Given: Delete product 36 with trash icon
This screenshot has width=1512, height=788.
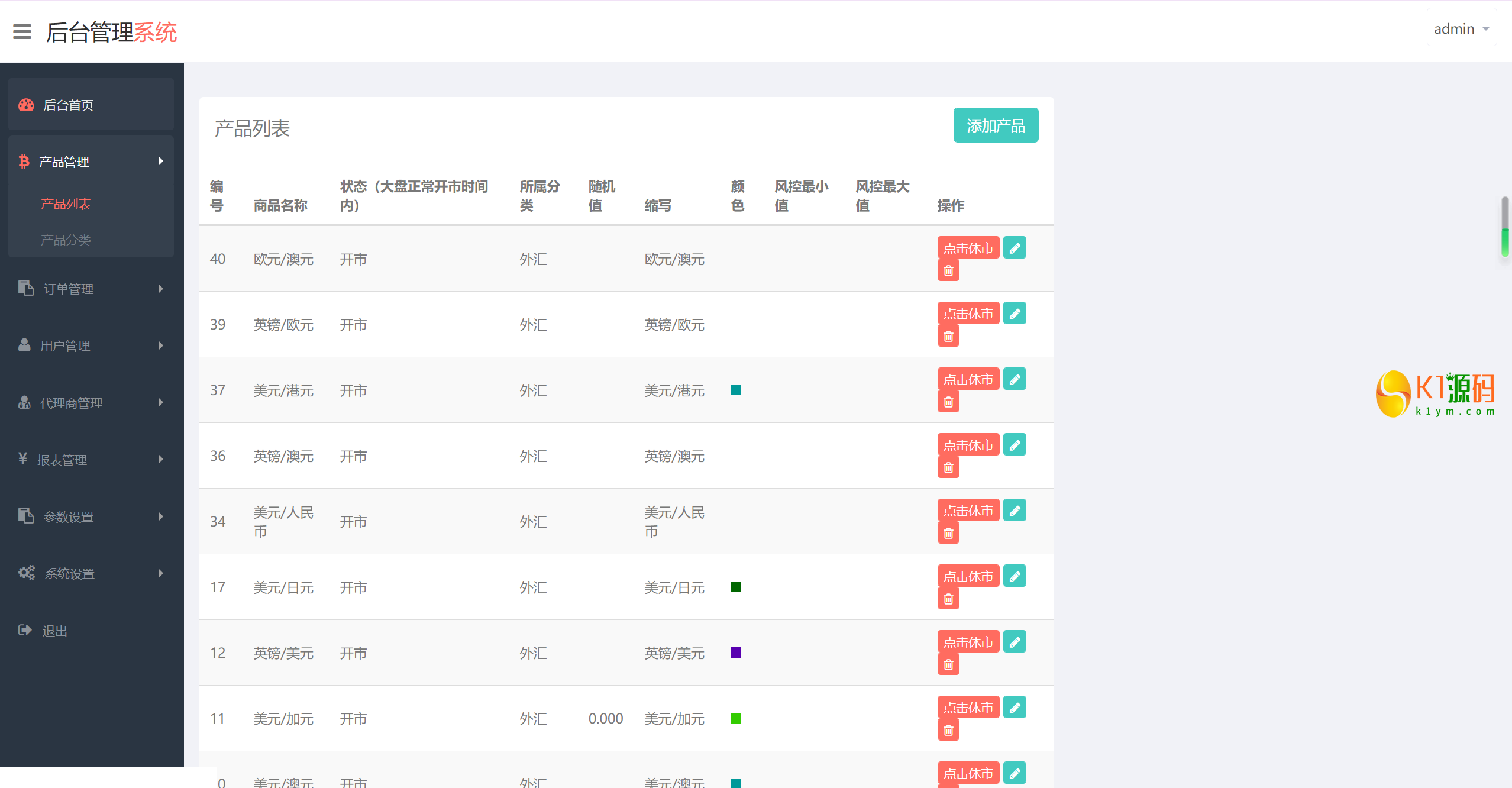Looking at the screenshot, I should [x=948, y=468].
